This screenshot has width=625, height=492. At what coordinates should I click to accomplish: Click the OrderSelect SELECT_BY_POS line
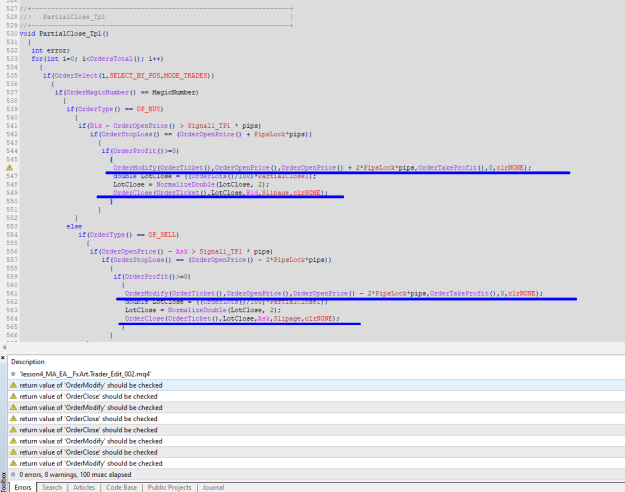(x=128, y=75)
